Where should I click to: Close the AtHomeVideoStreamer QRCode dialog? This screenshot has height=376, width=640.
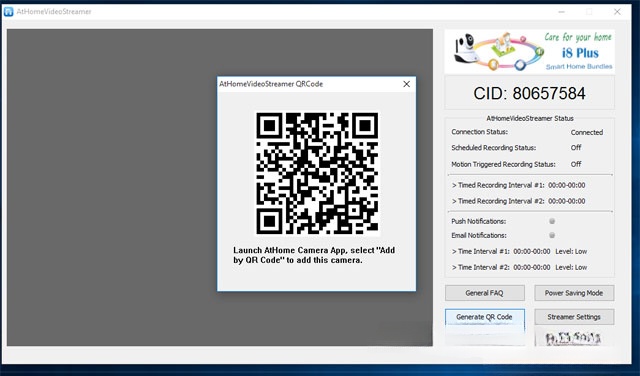coord(407,84)
